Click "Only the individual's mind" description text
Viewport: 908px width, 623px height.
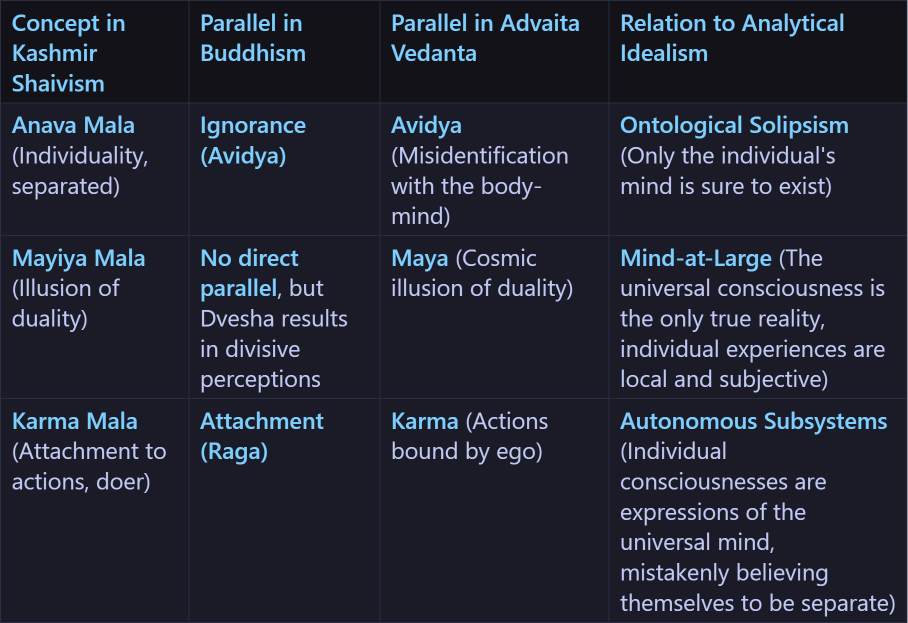[x=727, y=171]
